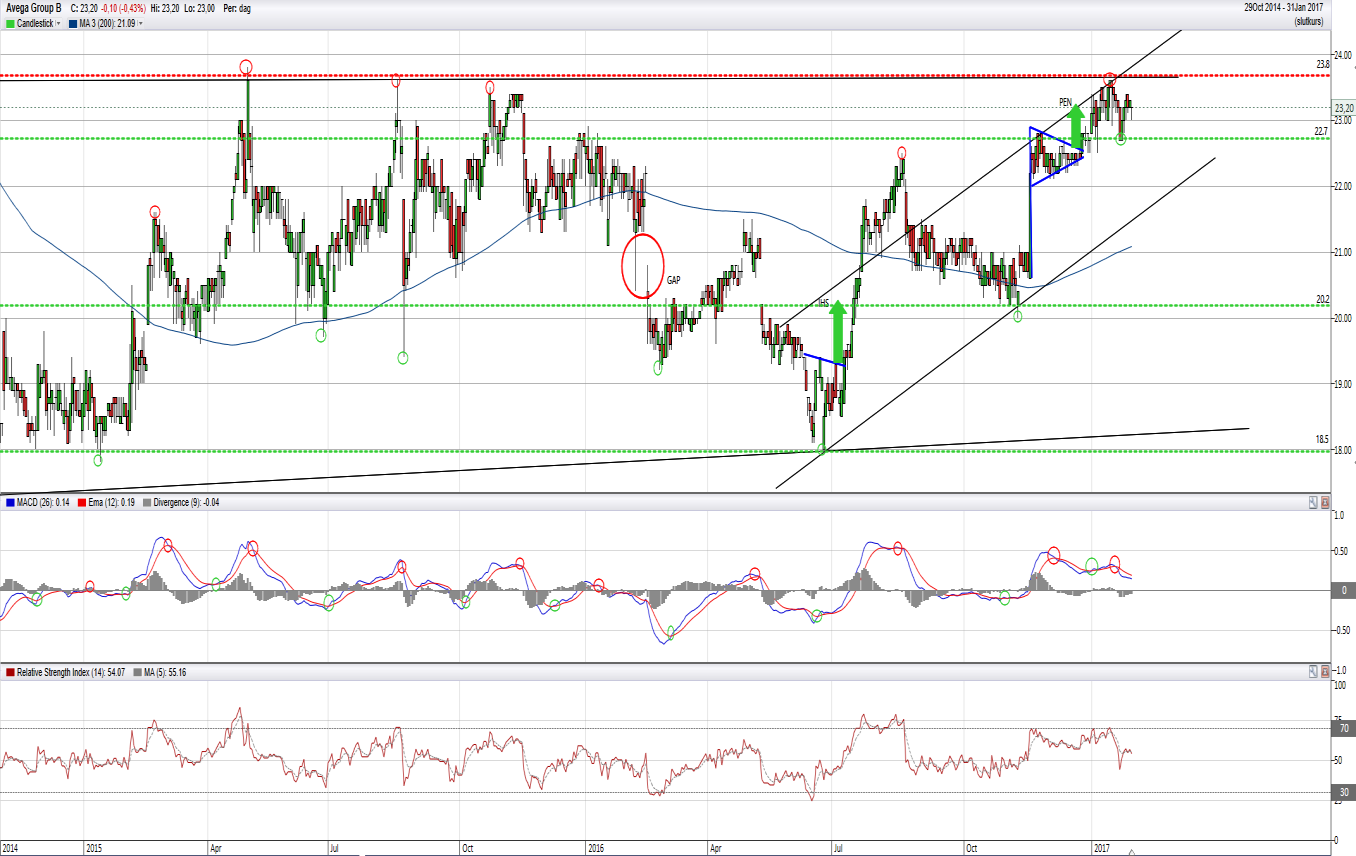Viewport: 1356px width, 856px height.
Task: Click the GAP annotation text
Action: [674, 281]
